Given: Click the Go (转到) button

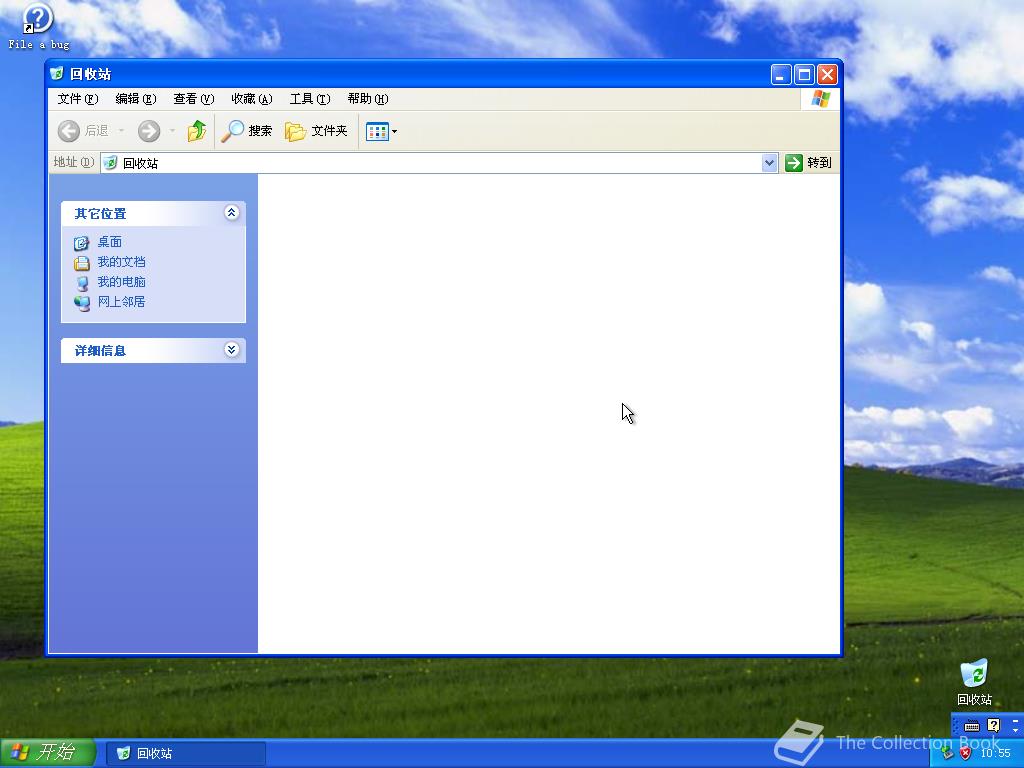Looking at the screenshot, I should tap(808, 163).
